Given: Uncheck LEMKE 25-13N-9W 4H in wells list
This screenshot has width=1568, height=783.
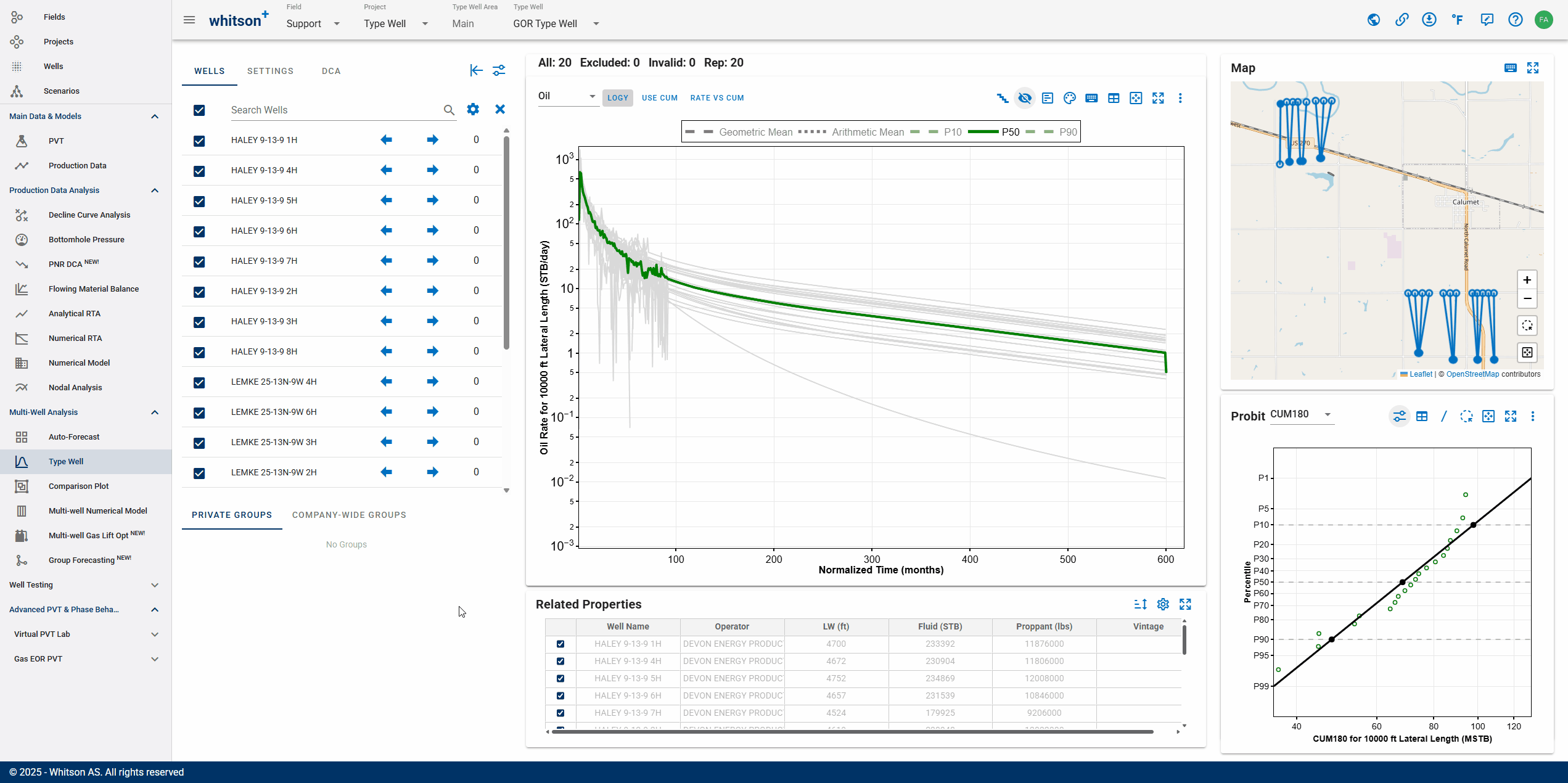Looking at the screenshot, I should [x=199, y=382].
